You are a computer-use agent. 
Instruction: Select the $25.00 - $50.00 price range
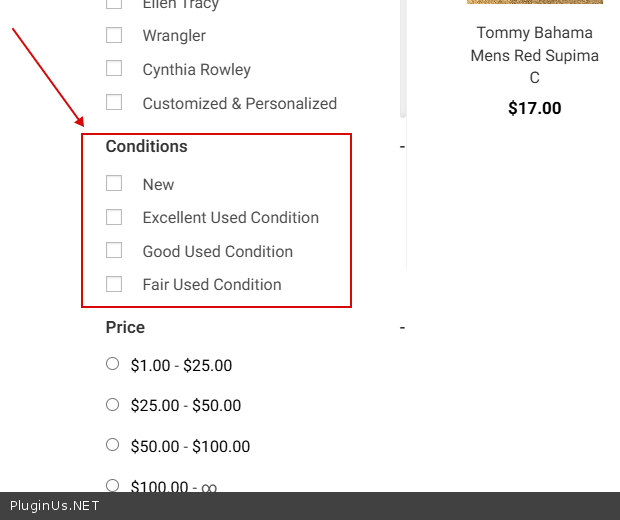pos(113,404)
